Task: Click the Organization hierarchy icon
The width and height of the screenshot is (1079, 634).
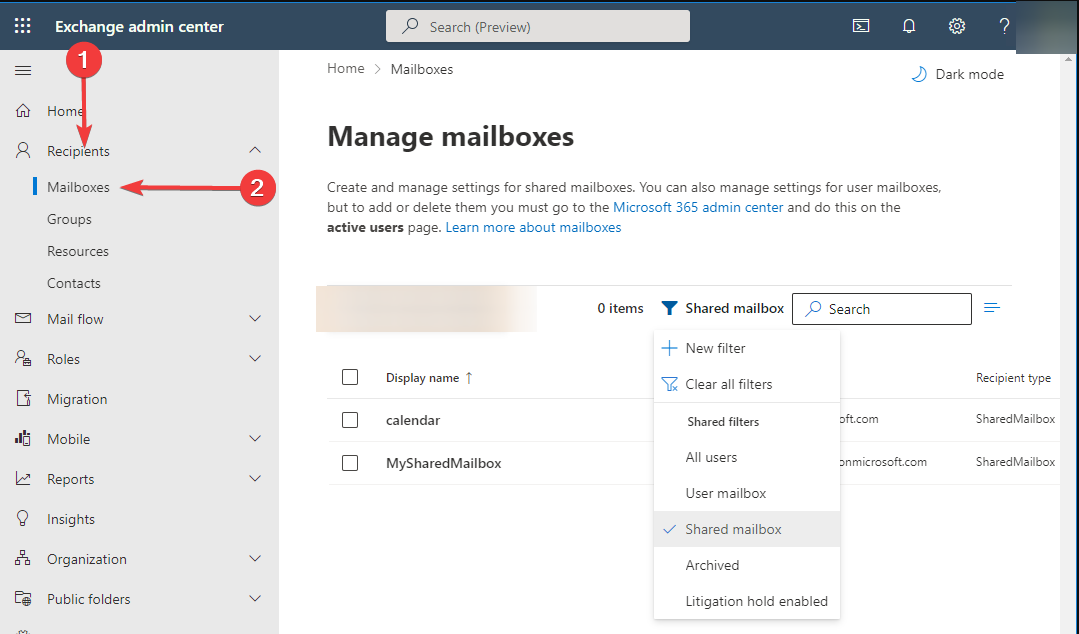Action: 23,558
